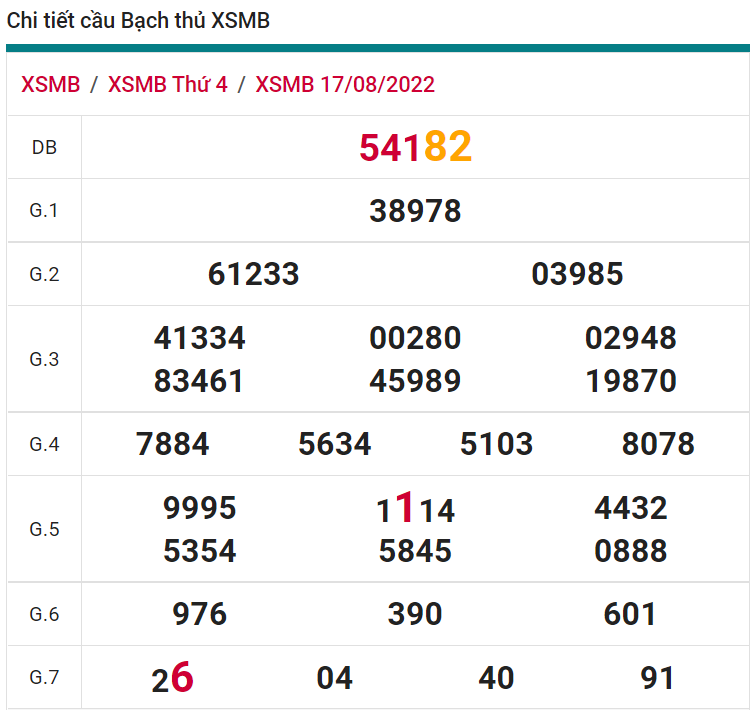
Task: Click the DB row label
Action: (x=44, y=147)
